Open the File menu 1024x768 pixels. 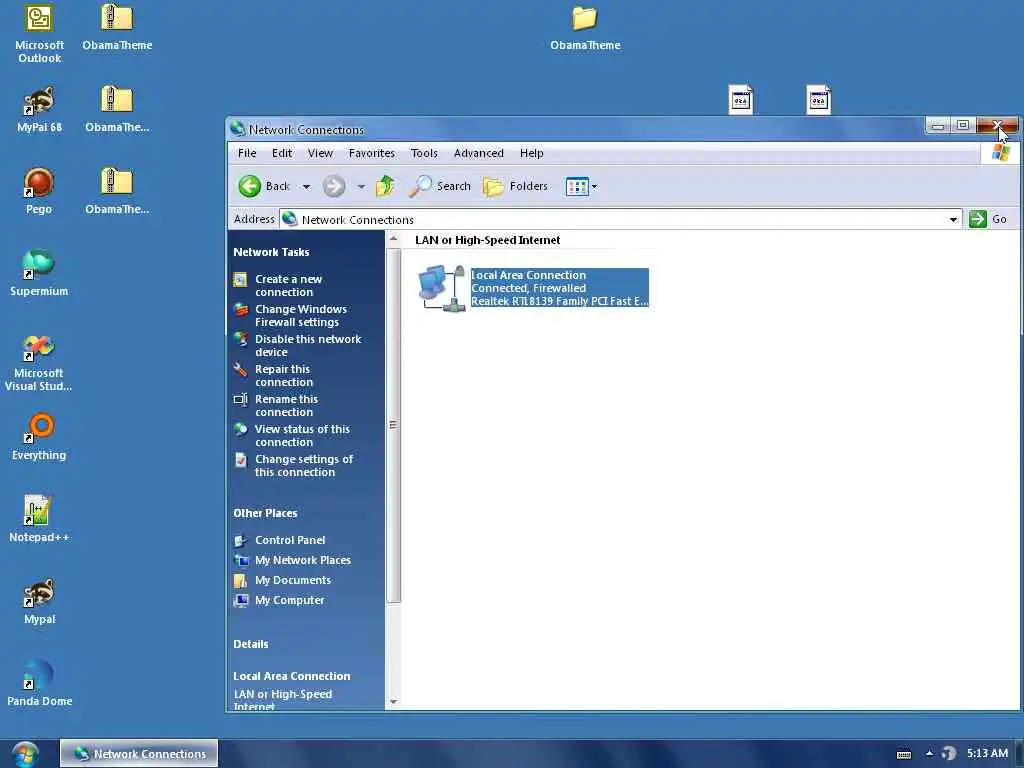[247, 153]
